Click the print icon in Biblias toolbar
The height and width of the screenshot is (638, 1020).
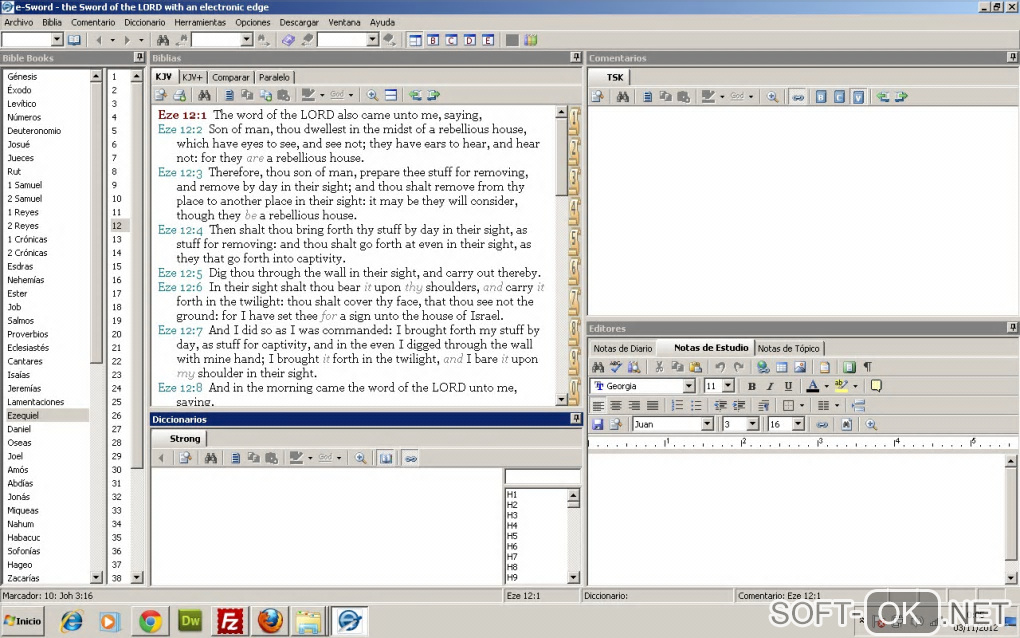(180, 96)
